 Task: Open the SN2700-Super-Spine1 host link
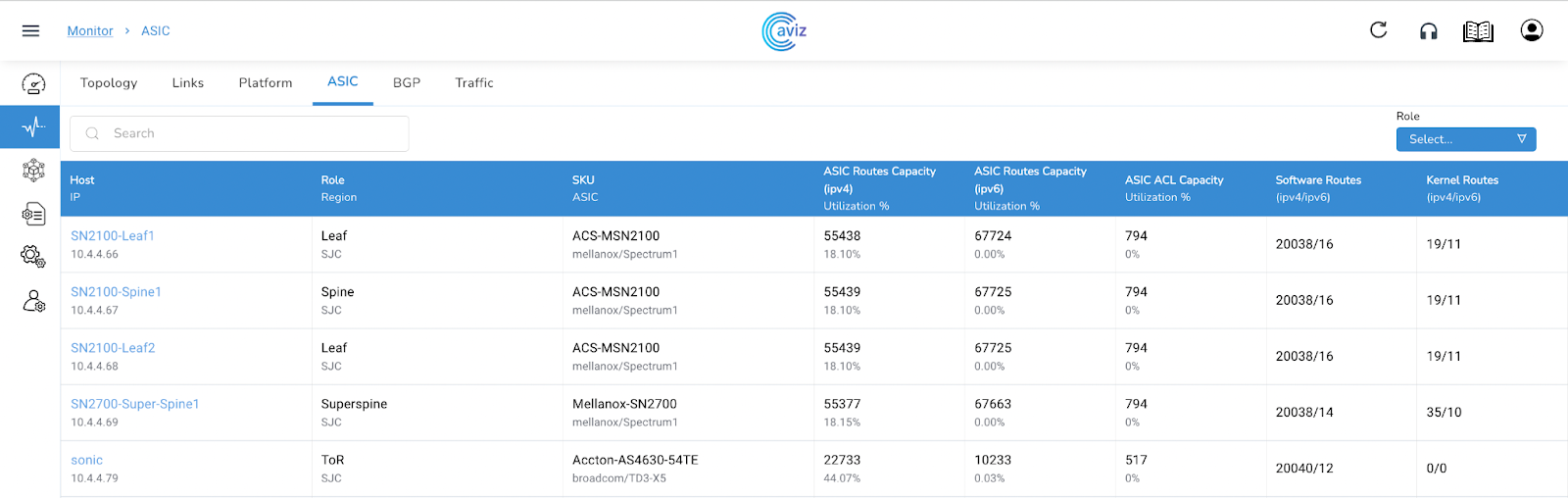pos(135,404)
